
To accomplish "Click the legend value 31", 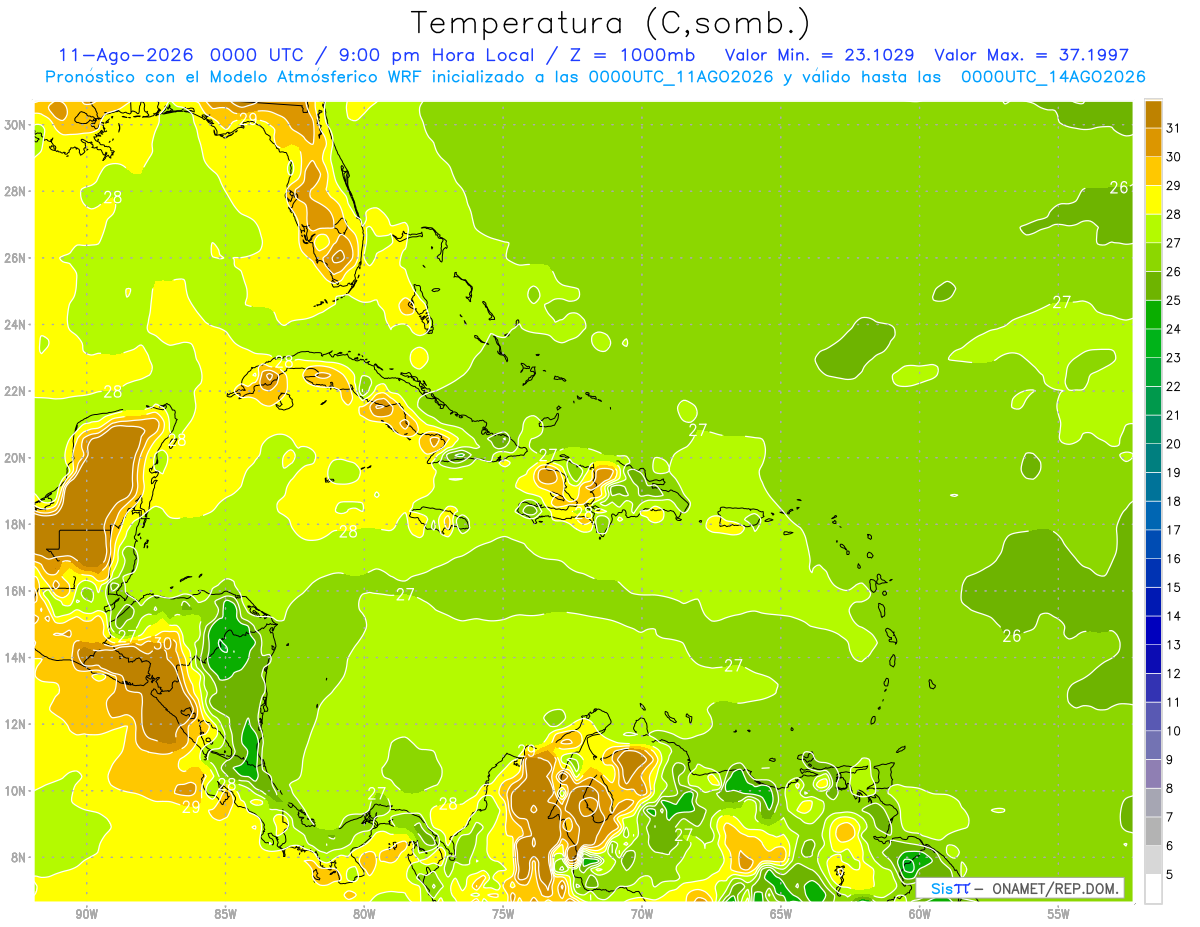I will 1174,127.
